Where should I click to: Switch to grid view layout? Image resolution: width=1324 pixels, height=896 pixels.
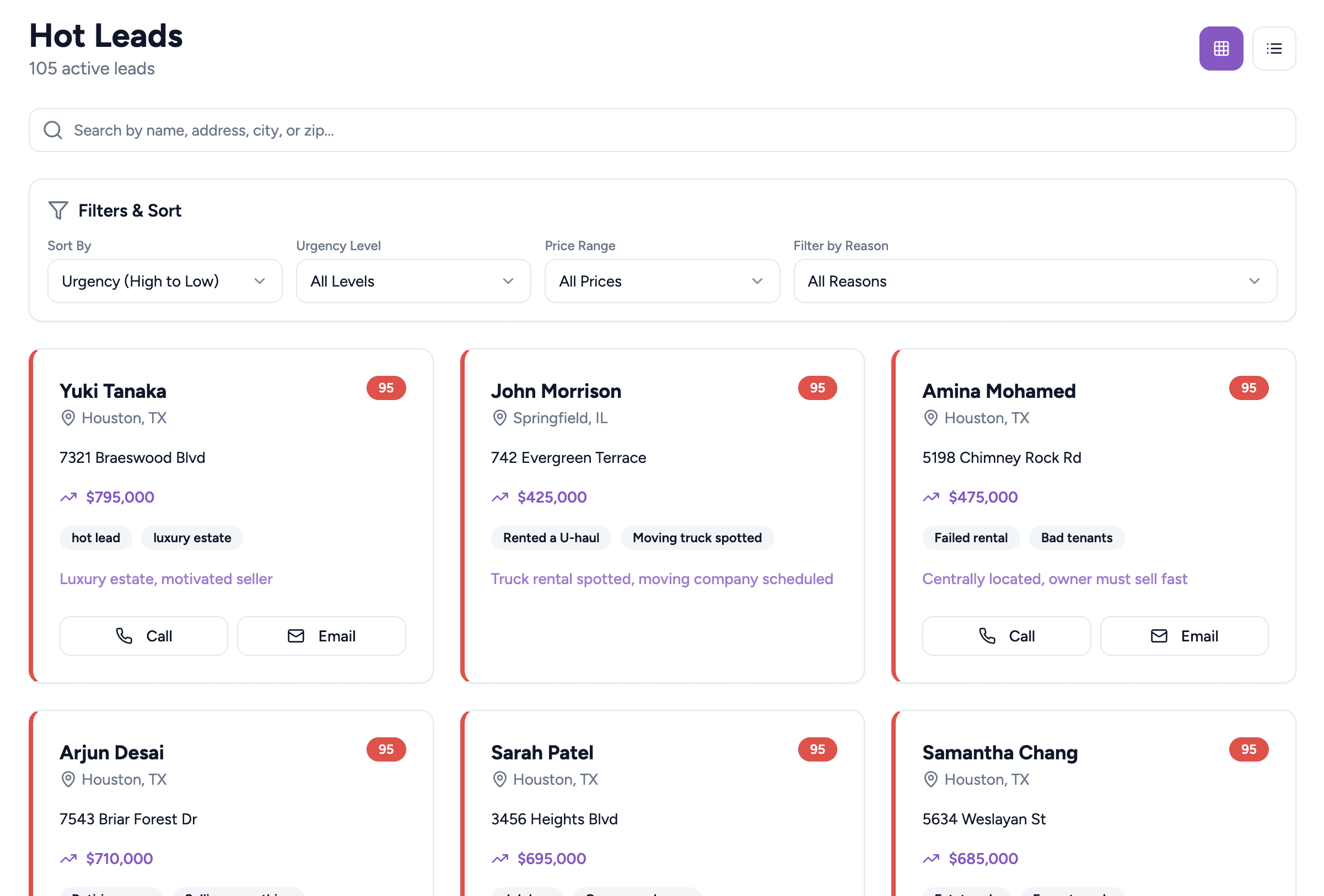(x=1221, y=48)
